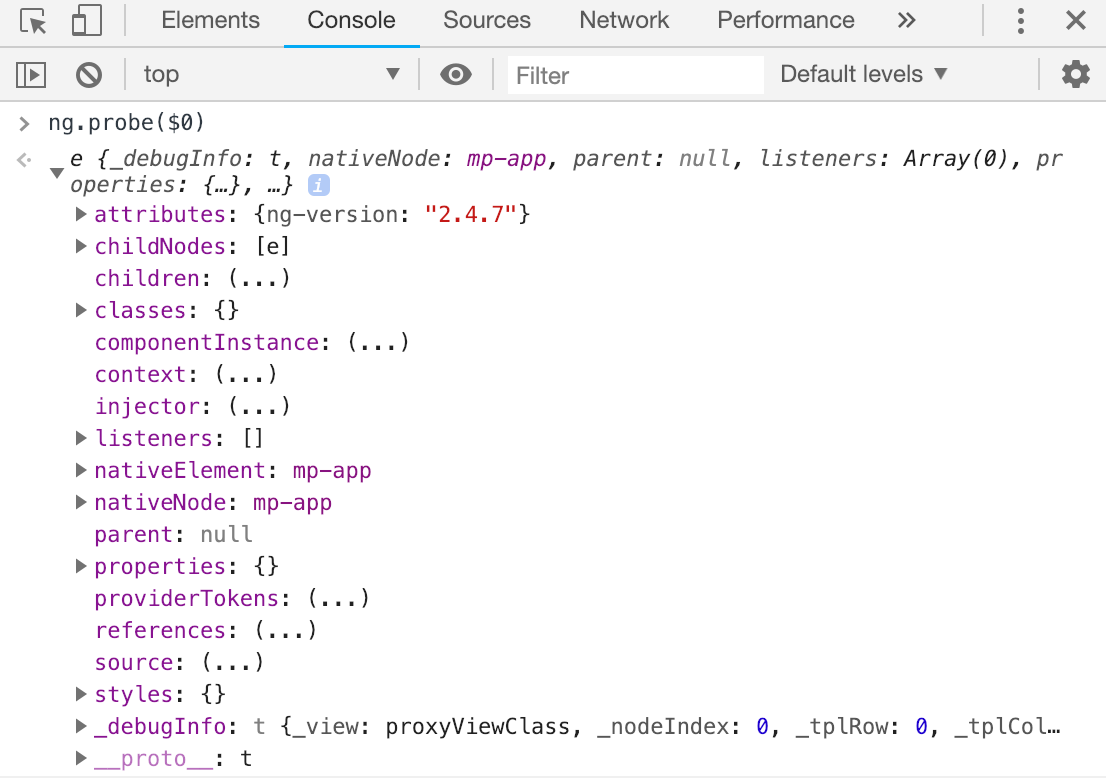This screenshot has width=1106, height=782.
Task: Click the blue info badge beside the object
Action: (318, 185)
